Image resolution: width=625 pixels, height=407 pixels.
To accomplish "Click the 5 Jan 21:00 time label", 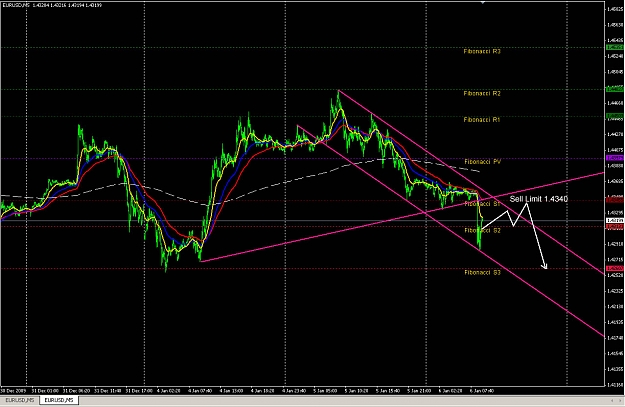I will [419, 391].
